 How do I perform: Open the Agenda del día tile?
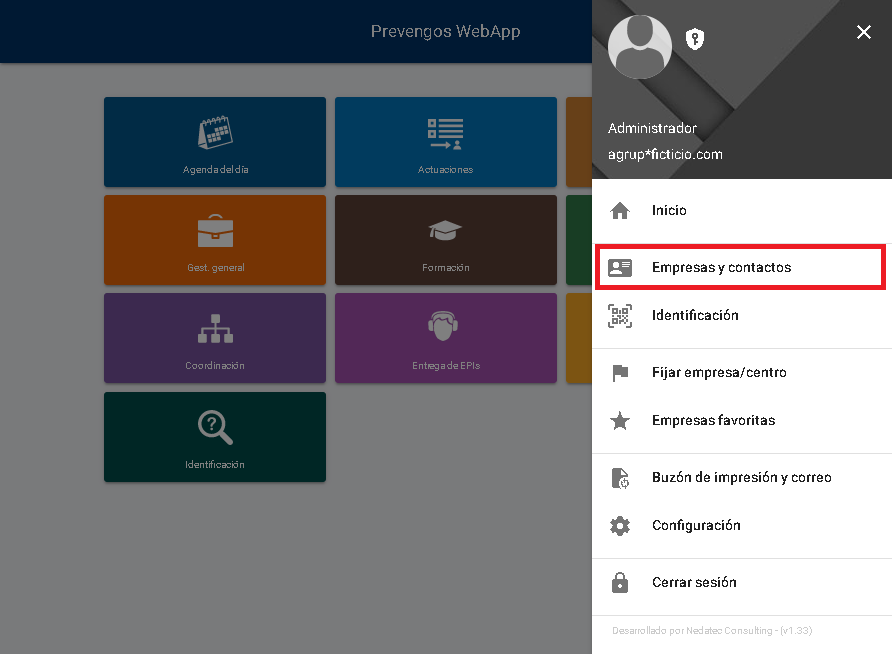(x=215, y=142)
